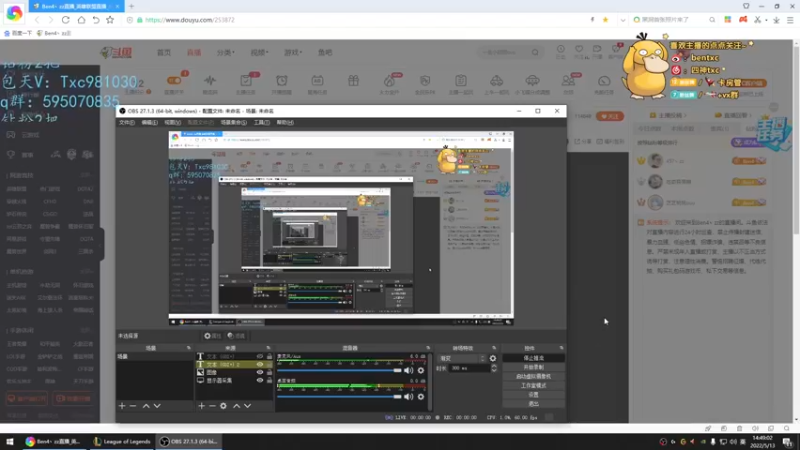Click the Douyu search magnifier icon
Image resolution: width=800 pixels, height=450 pixels.
pos(535,52)
